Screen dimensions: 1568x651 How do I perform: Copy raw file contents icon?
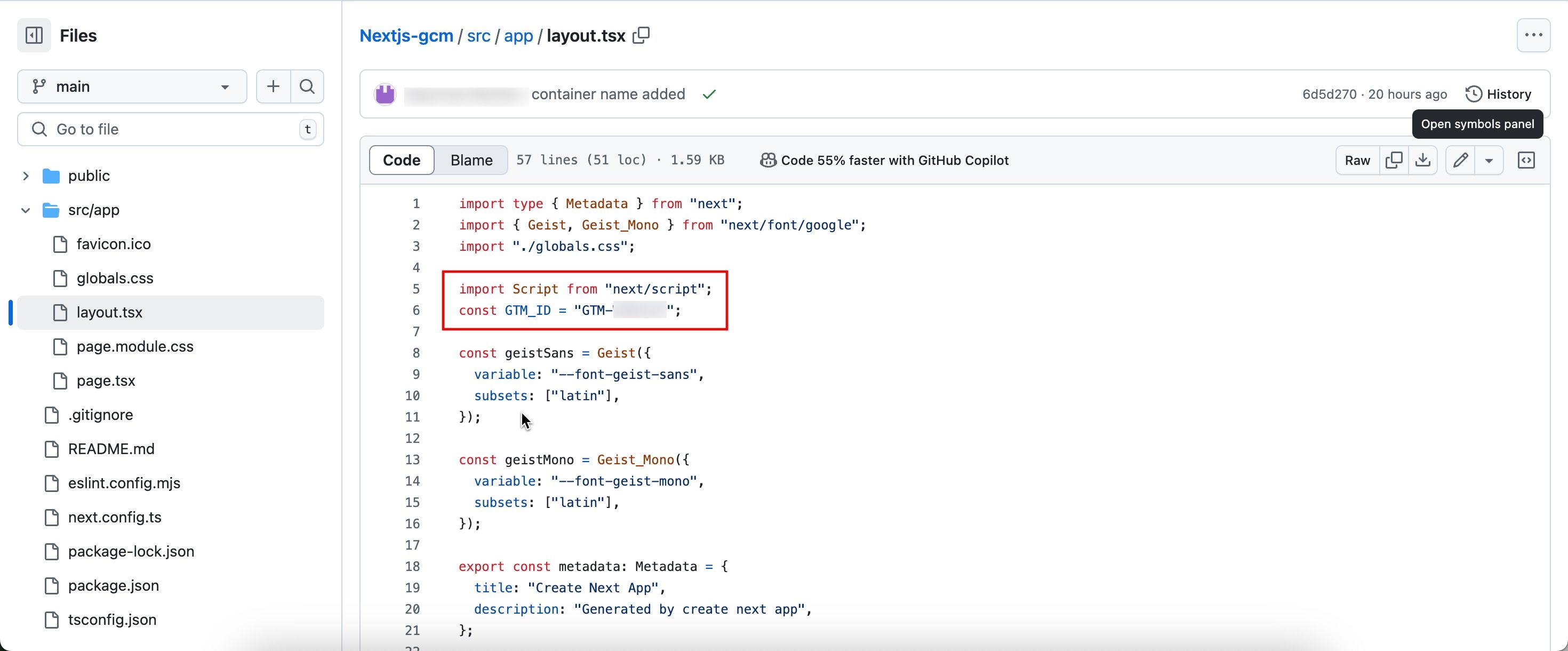coord(1393,160)
